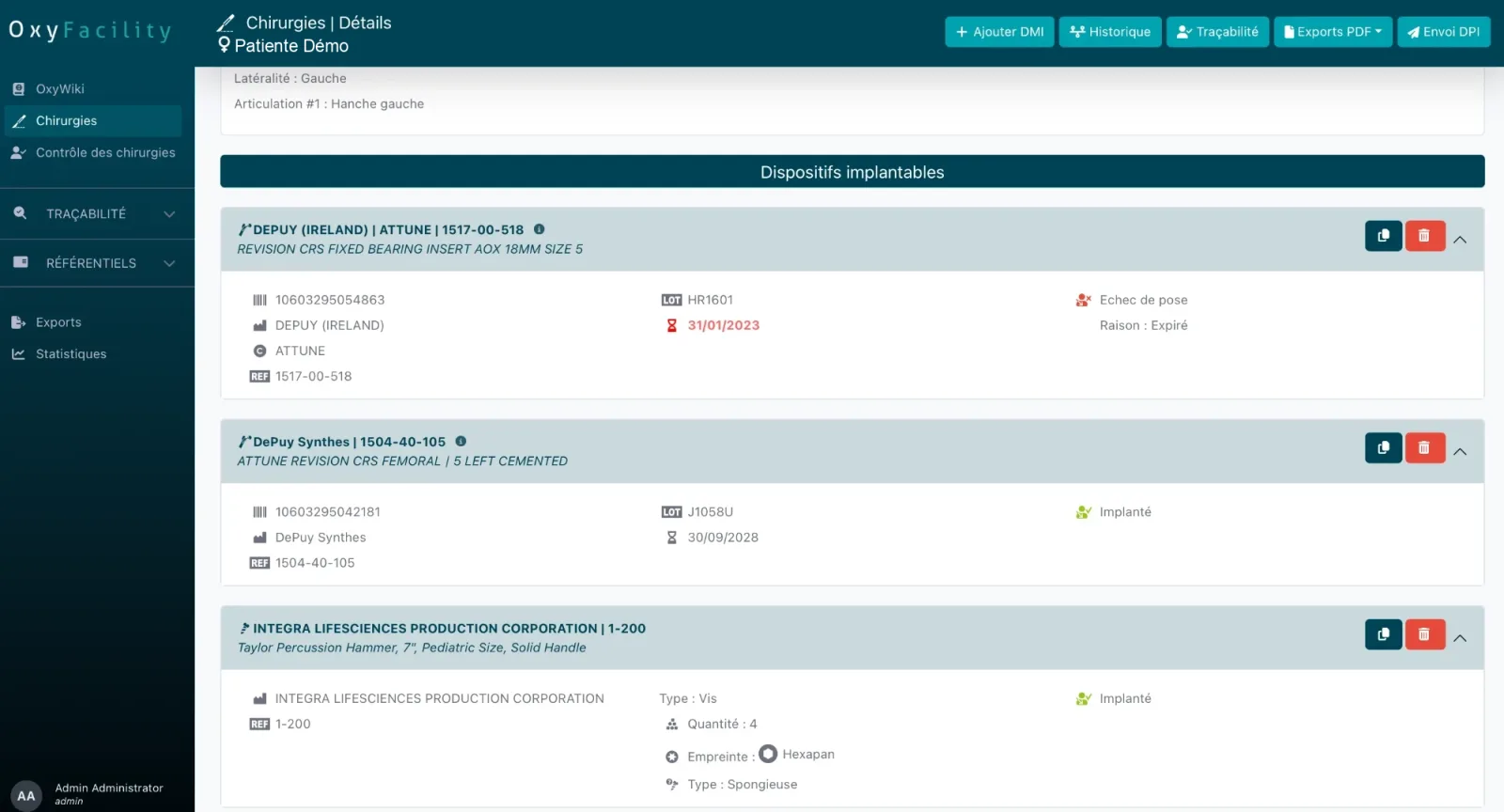Click the Traçabilité magnifier icon in sidebar
The height and width of the screenshot is (812, 1504).
pos(20,213)
